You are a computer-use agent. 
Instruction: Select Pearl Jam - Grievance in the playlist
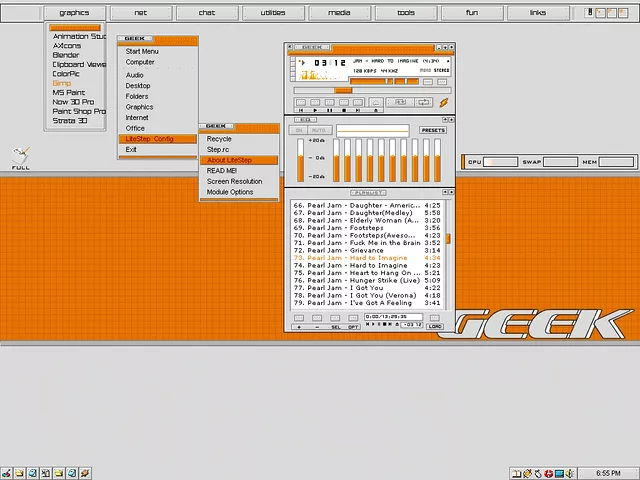click(345, 250)
